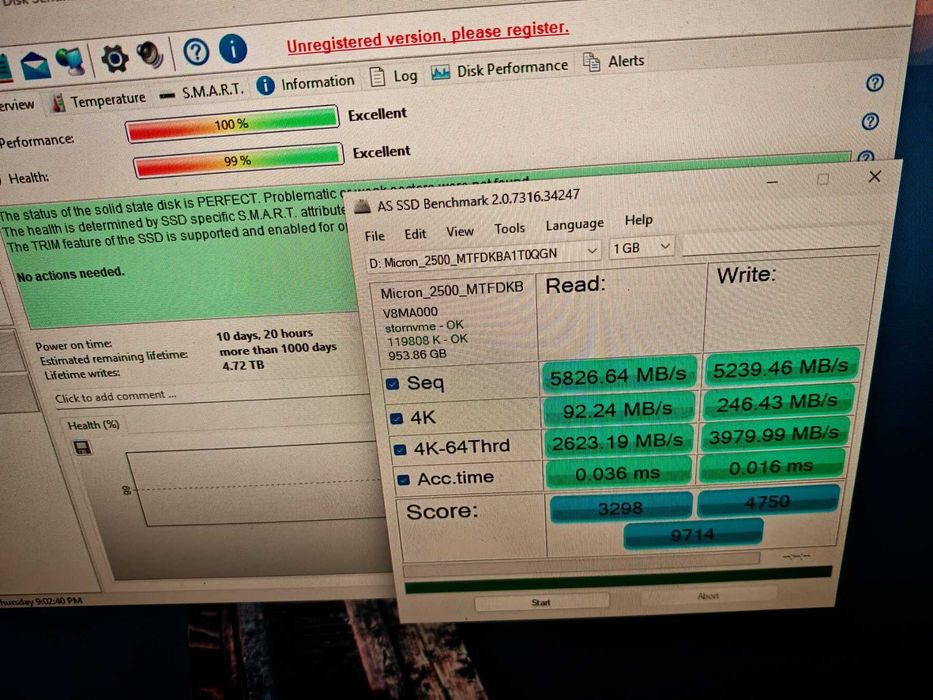Open the Help menu in AS SSD Benchmark

click(x=638, y=220)
